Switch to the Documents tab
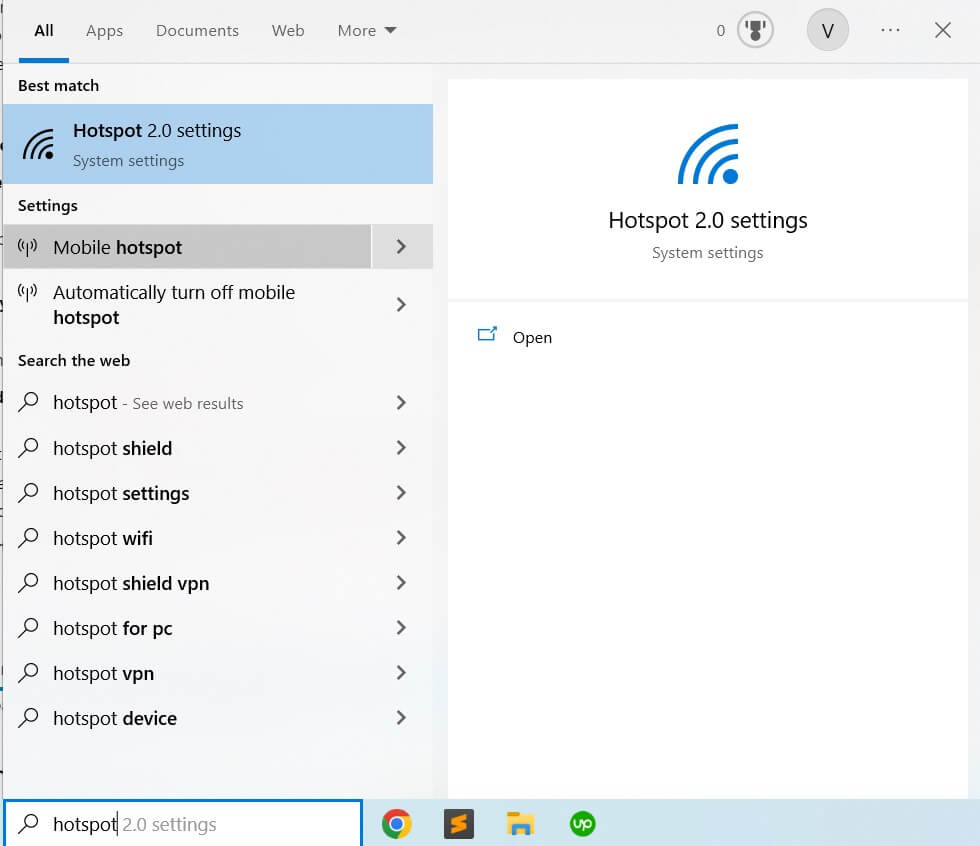The image size is (980, 846). 198,31
